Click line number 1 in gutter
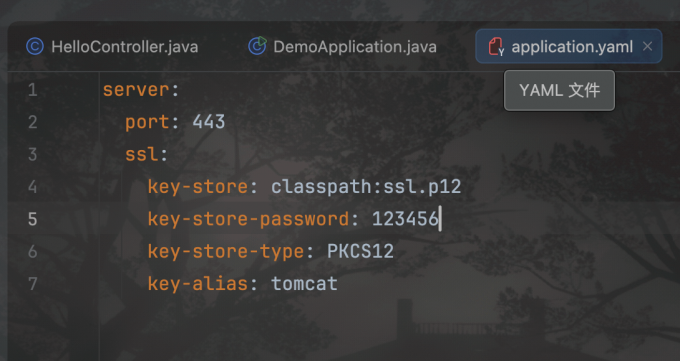The height and width of the screenshot is (361, 680). pyautogui.click(x=33, y=90)
